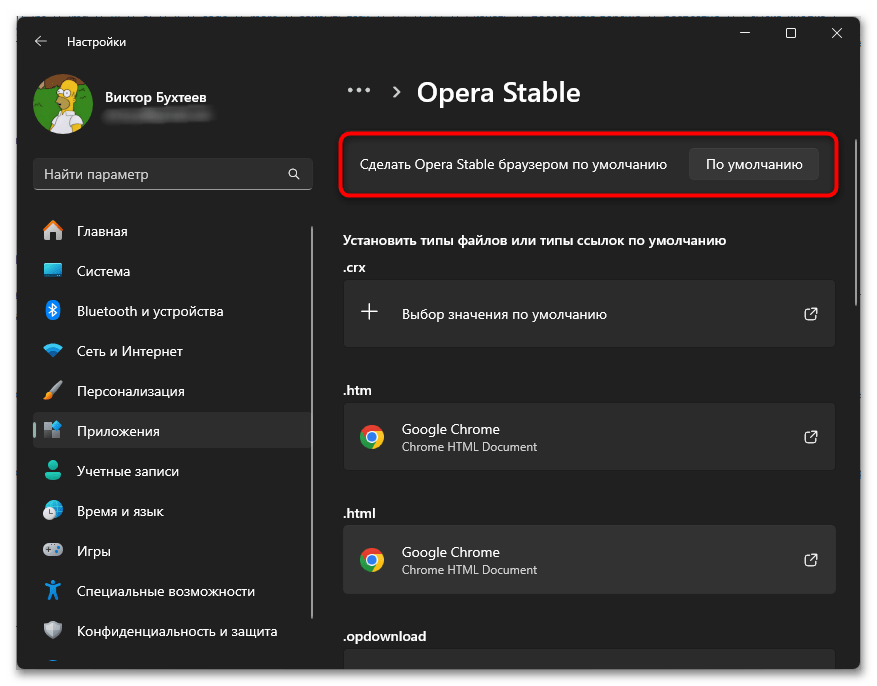Image resolution: width=877 pixels, height=686 pixels.
Task: Click the Настройки window title text
Action: coord(96,42)
